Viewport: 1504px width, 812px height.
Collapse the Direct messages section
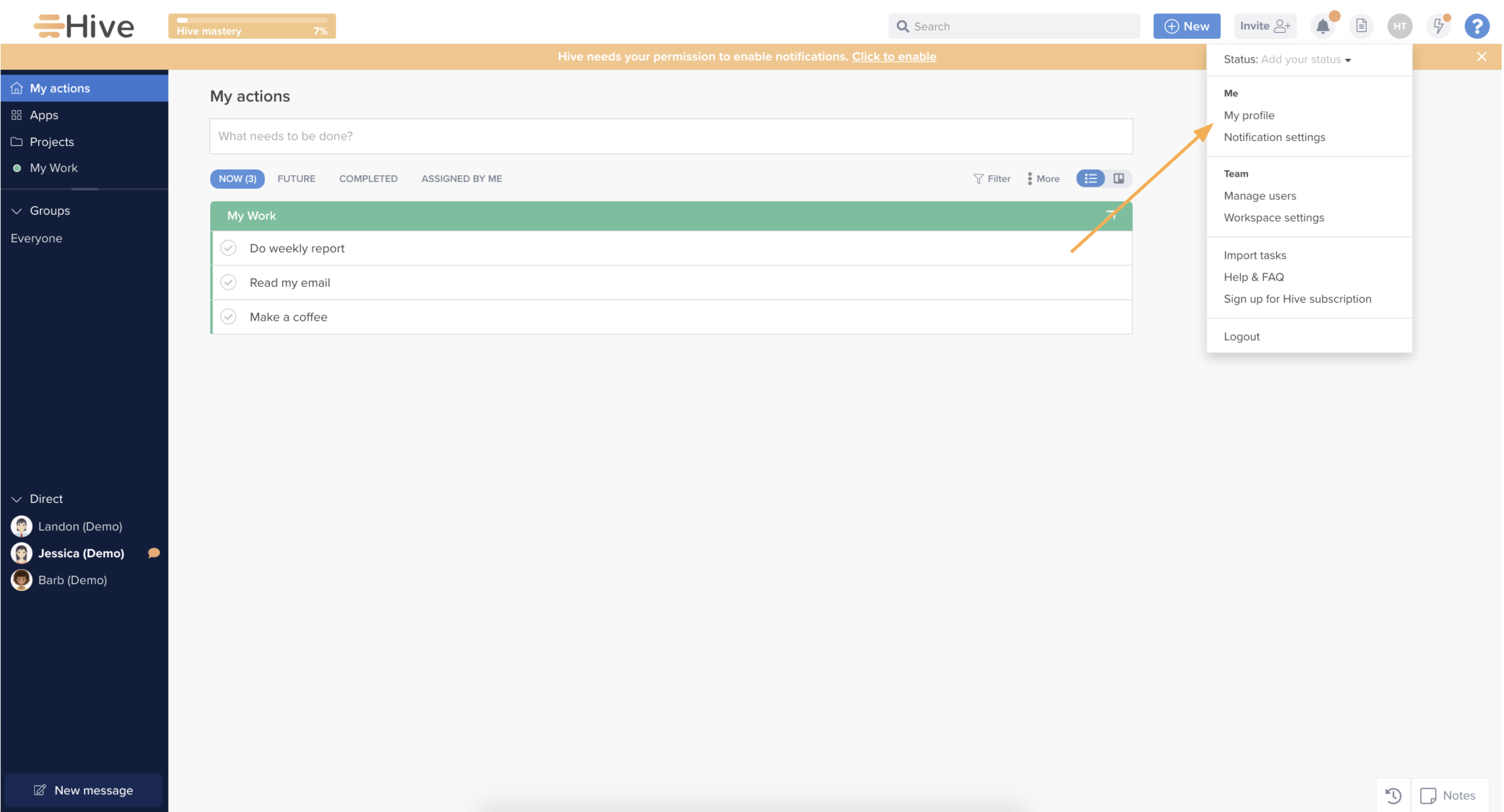pos(16,499)
